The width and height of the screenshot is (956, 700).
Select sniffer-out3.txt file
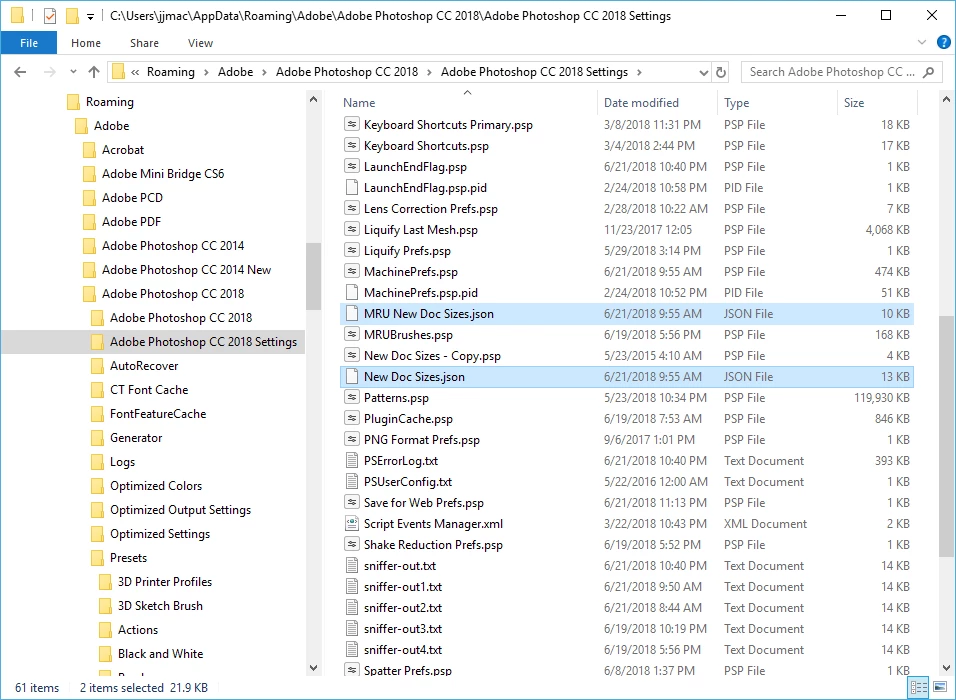click(x=402, y=629)
